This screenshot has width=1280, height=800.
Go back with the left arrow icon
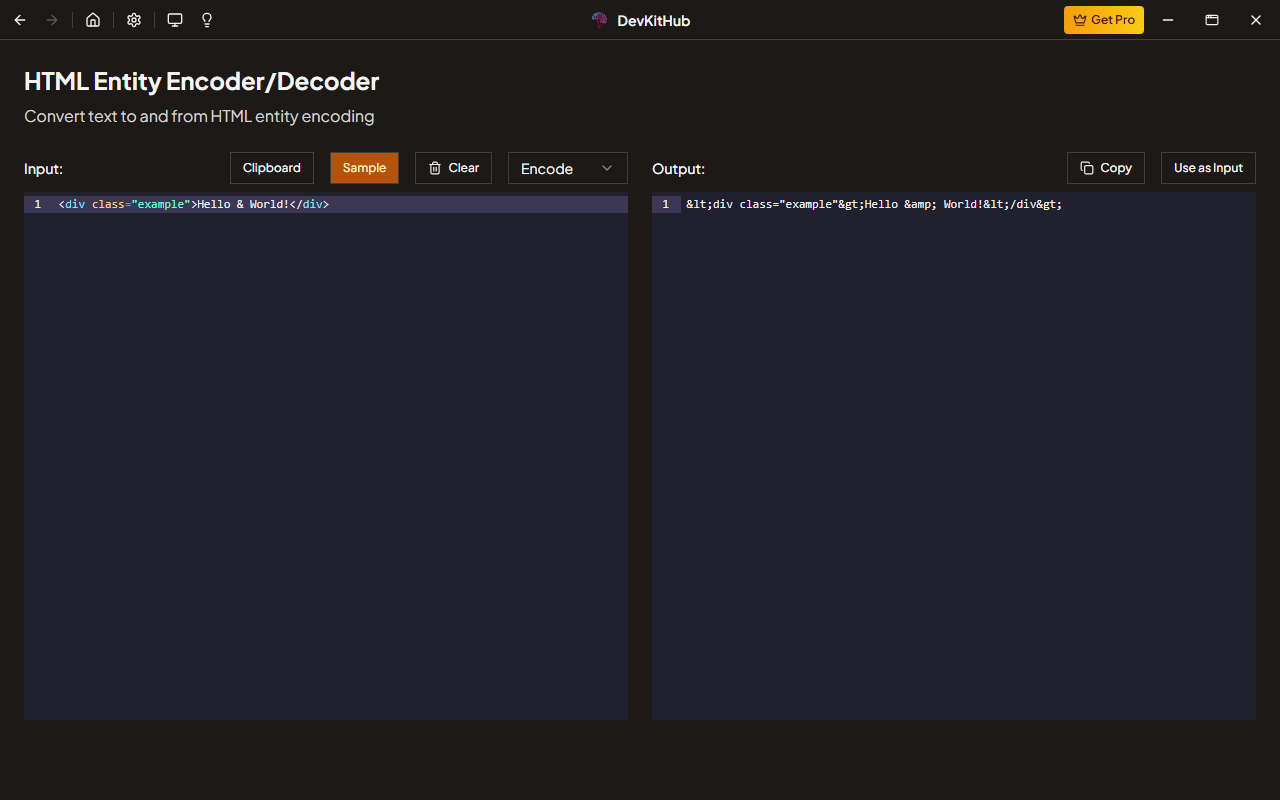tap(20, 20)
